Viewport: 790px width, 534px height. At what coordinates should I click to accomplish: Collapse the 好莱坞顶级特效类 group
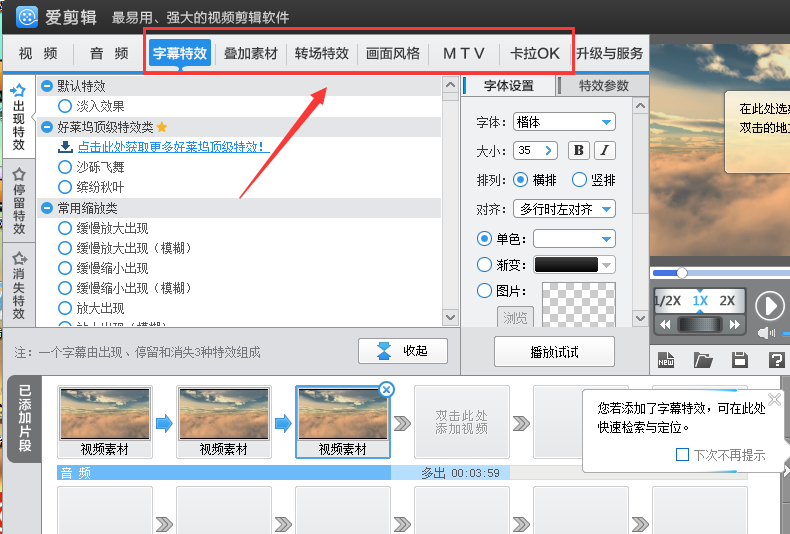(x=47, y=127)
